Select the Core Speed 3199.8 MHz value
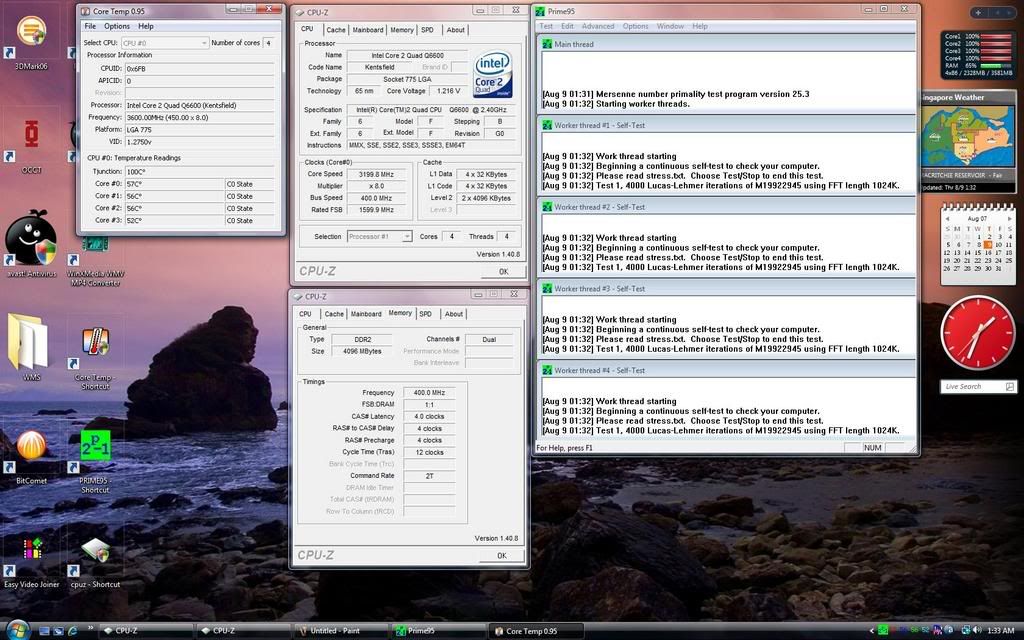Viewport: 1024px width, 640px height. [376, 174]
